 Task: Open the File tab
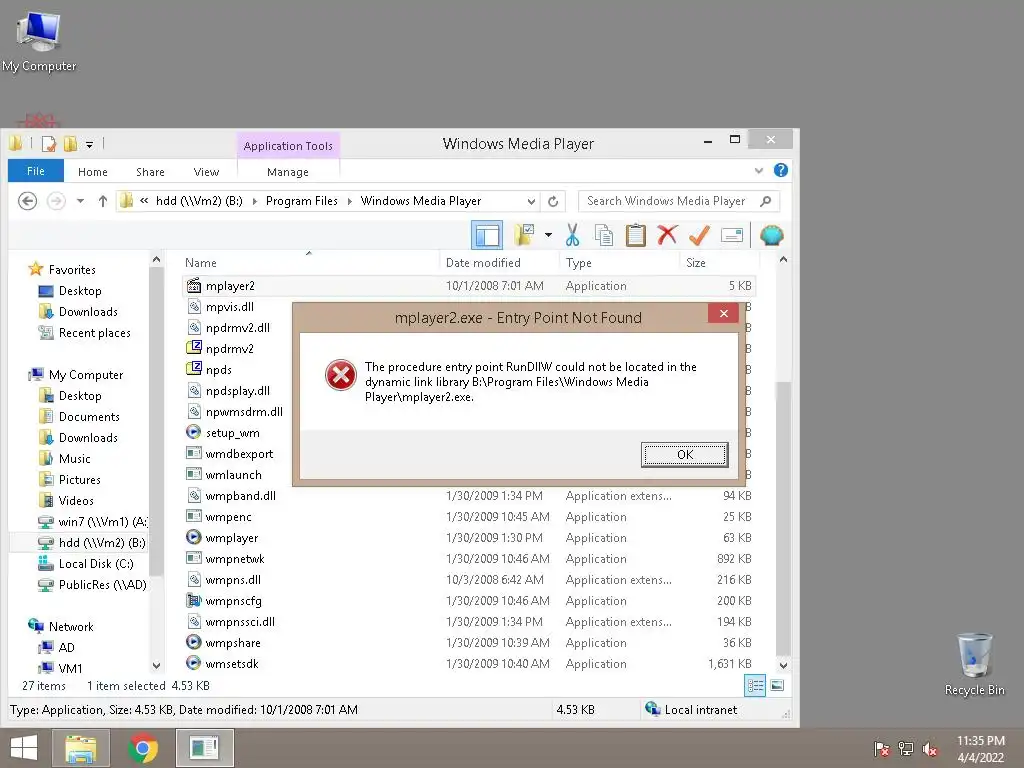[36, 171]
